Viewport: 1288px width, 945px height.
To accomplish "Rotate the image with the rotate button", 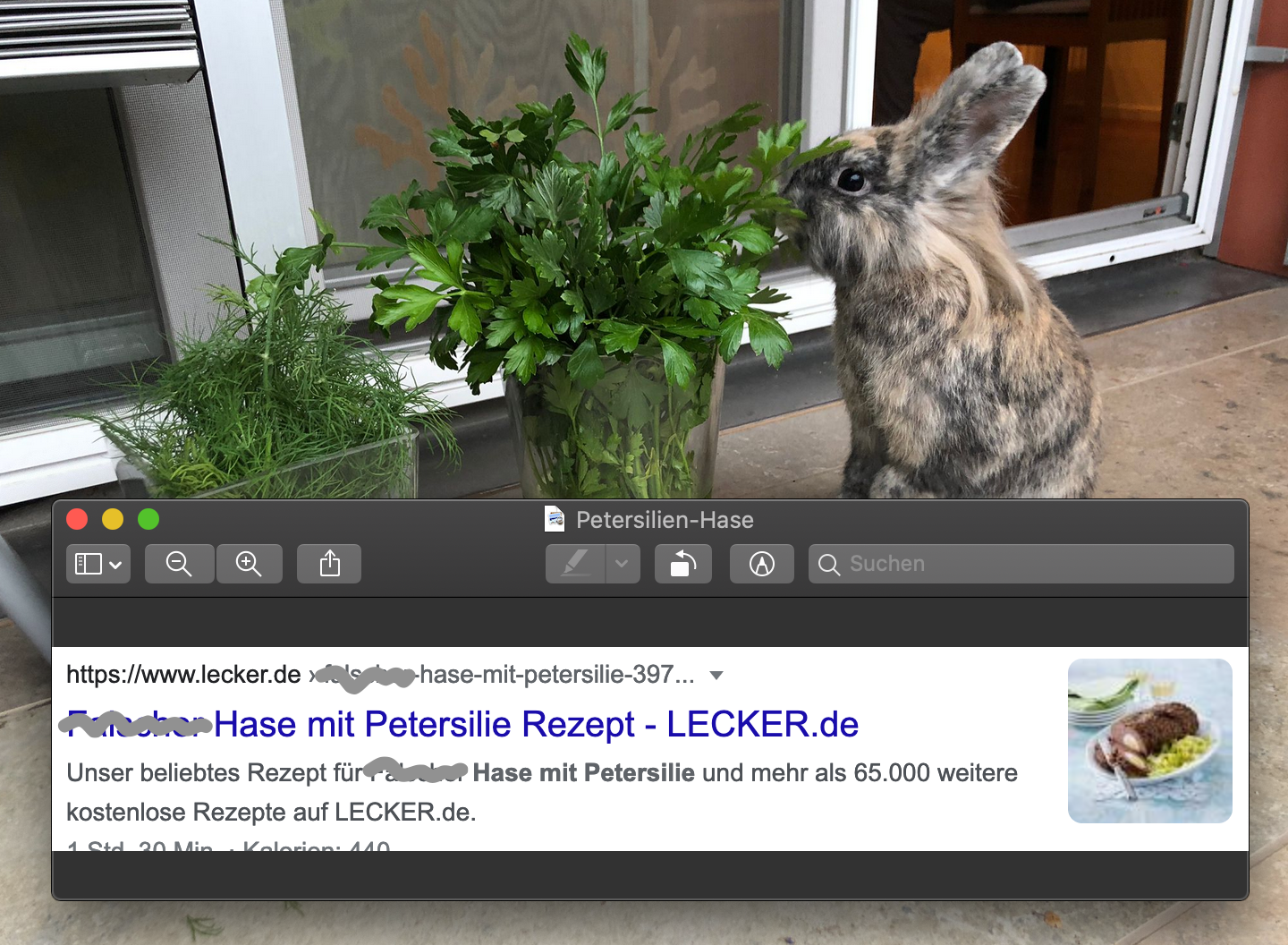I will click(x=682, y=564).
